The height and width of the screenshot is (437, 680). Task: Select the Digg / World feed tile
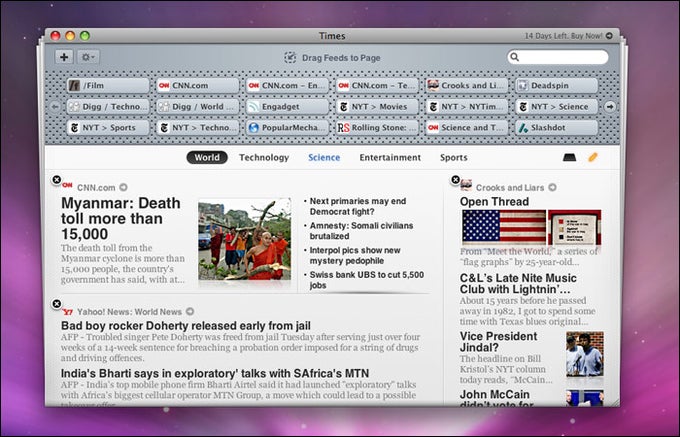(x=198, y=107)
